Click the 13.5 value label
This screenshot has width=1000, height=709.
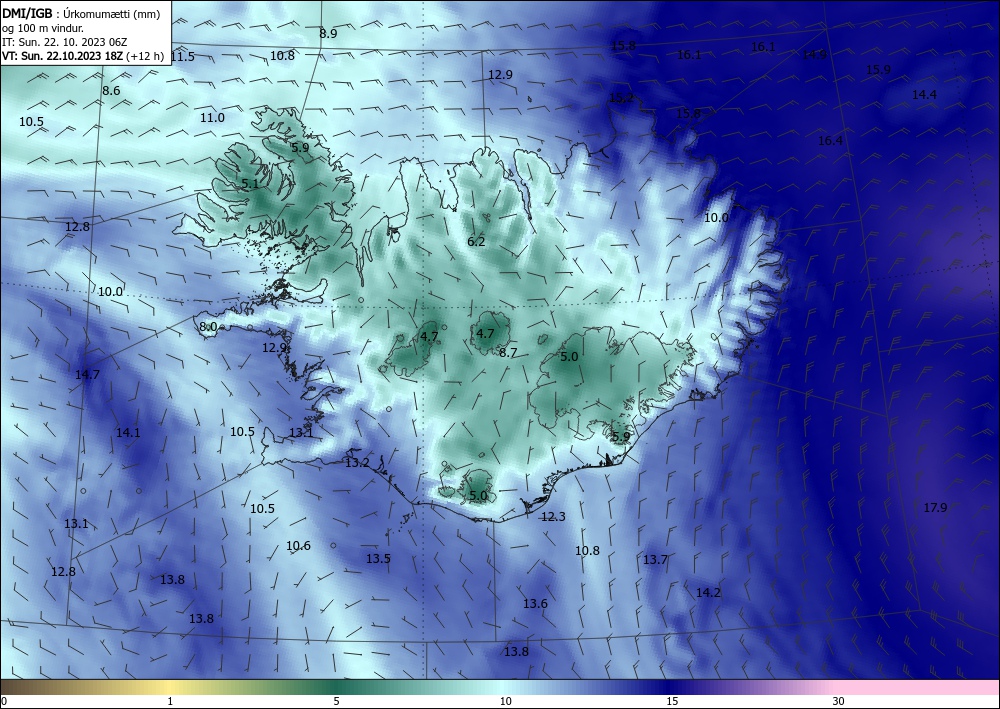378,559
